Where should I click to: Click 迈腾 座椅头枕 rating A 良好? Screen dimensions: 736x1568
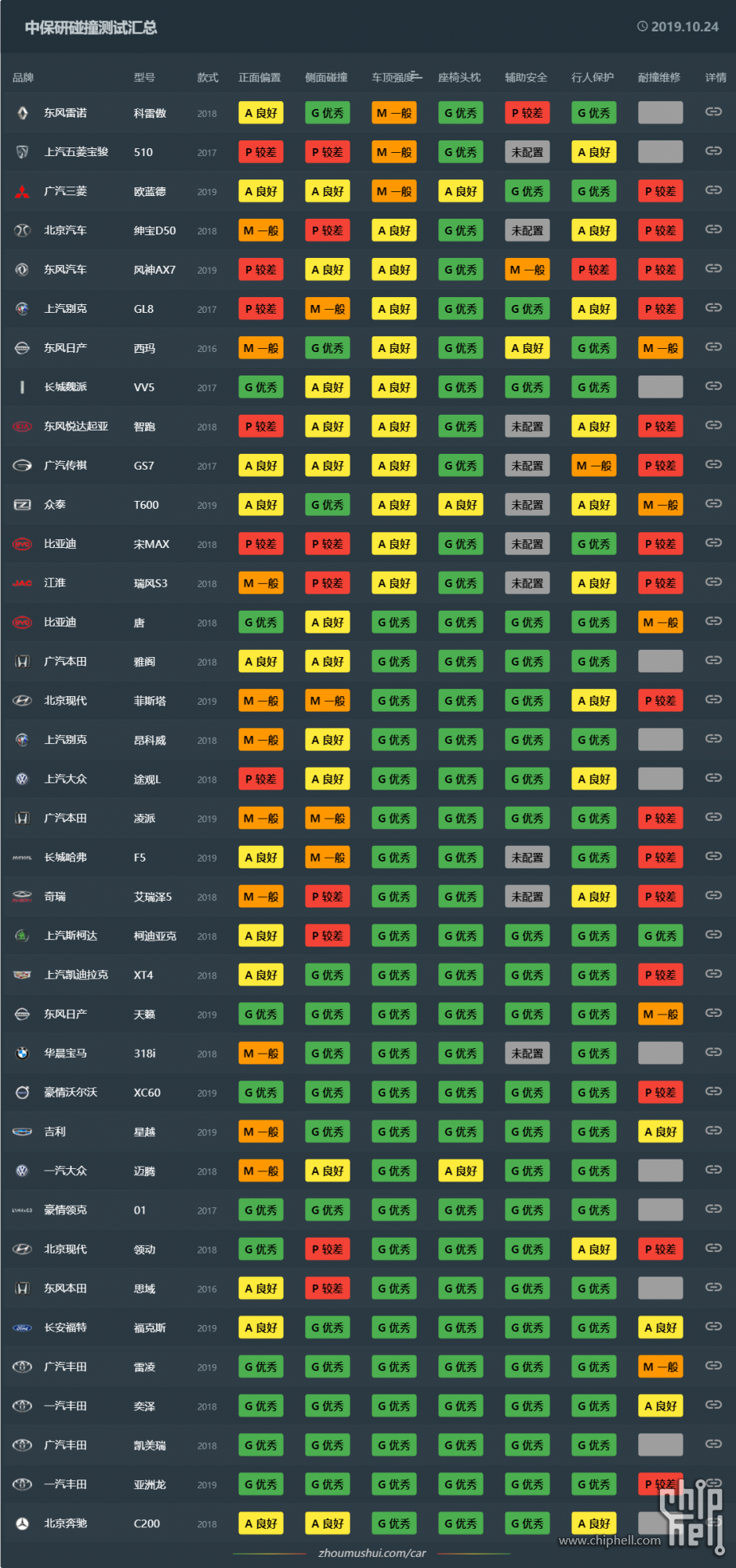tap(460, 1171)
